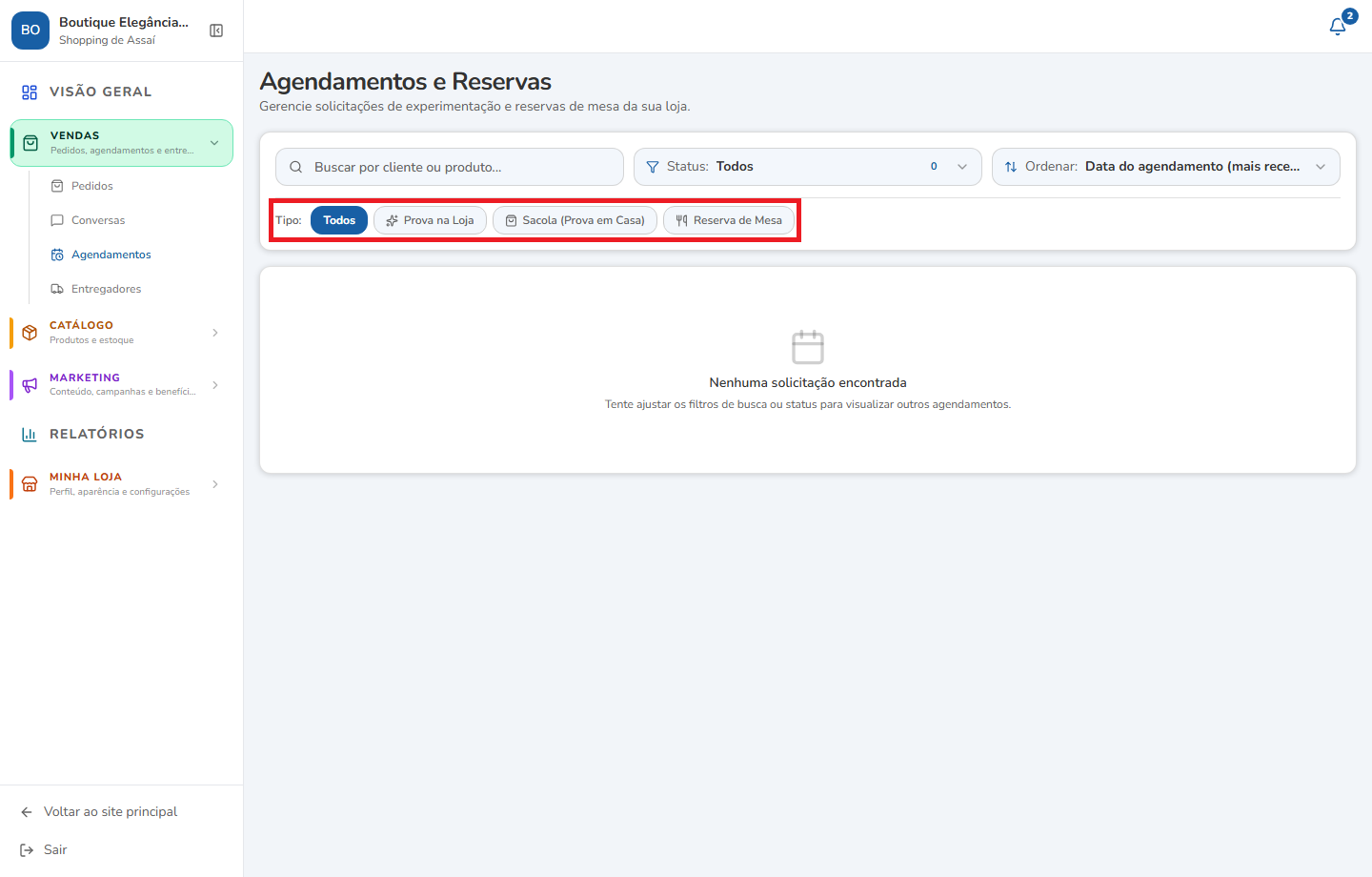Collapse sidebar using the panel toggle icon
The width and height of the screenshot is (1372, 877).
(216, 31)
